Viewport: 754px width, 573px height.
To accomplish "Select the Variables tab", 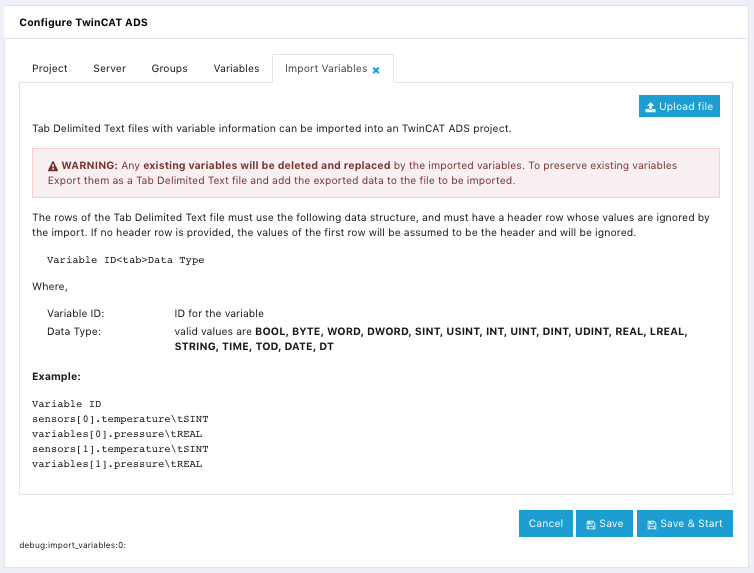I will coord(236,68).
